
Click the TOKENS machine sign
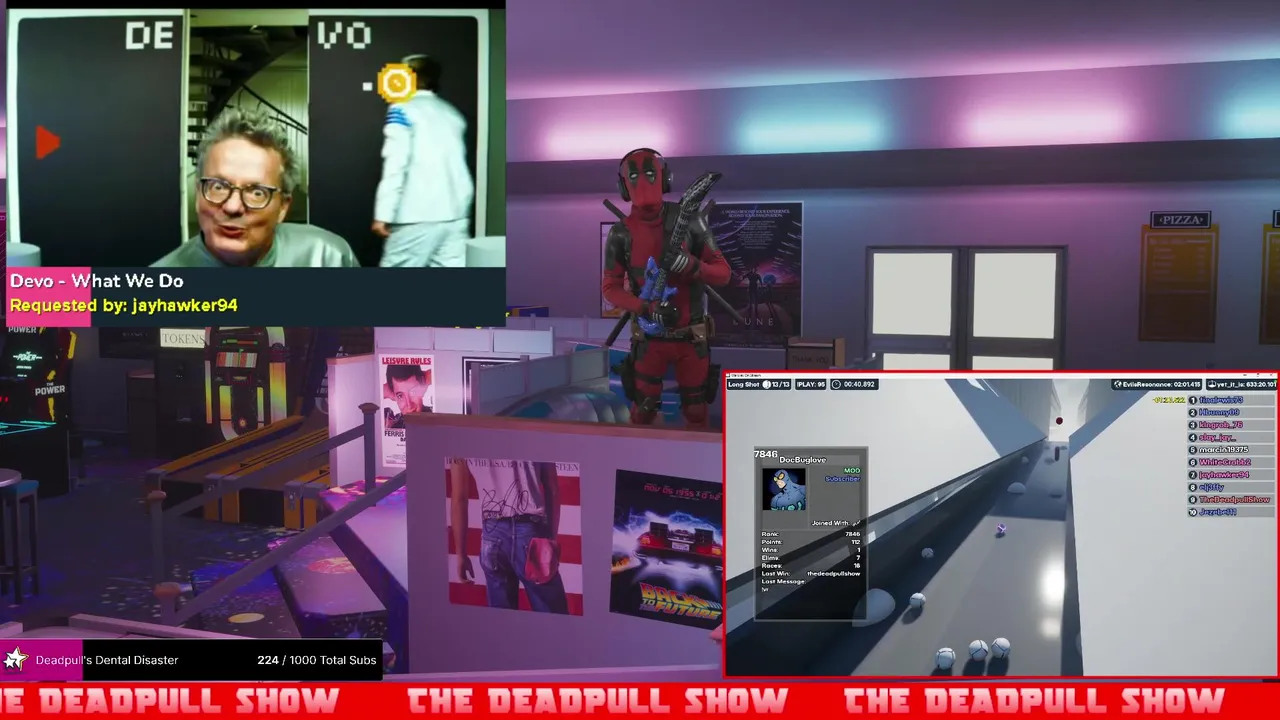[182, 339]
